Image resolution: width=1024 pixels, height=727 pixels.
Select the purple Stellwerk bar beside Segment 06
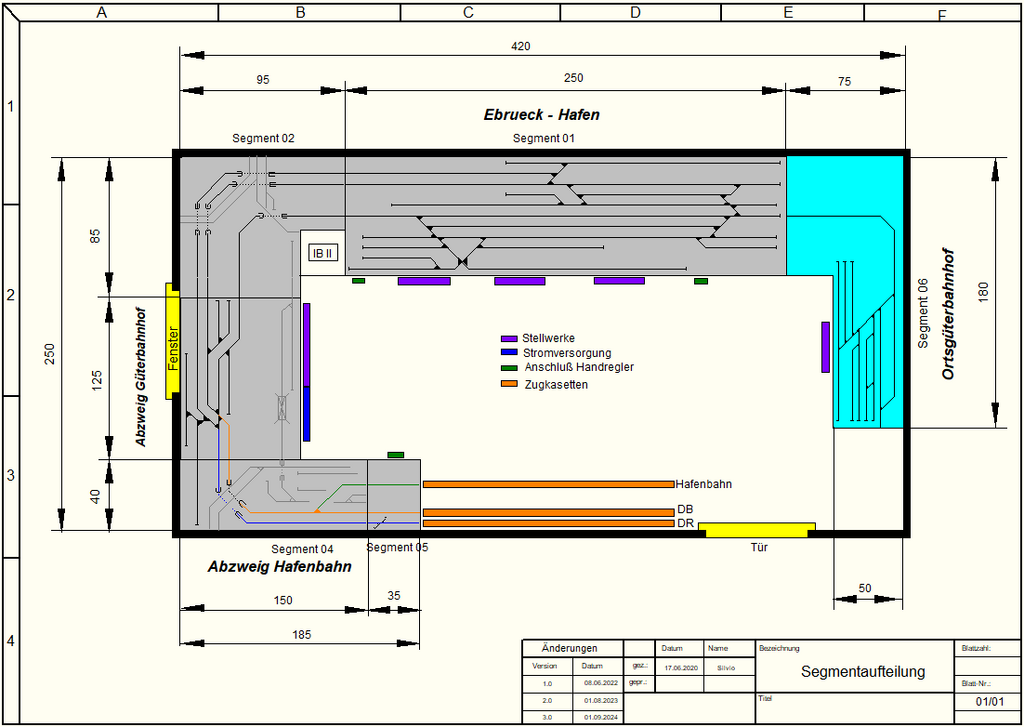click(x=825, y=347)
